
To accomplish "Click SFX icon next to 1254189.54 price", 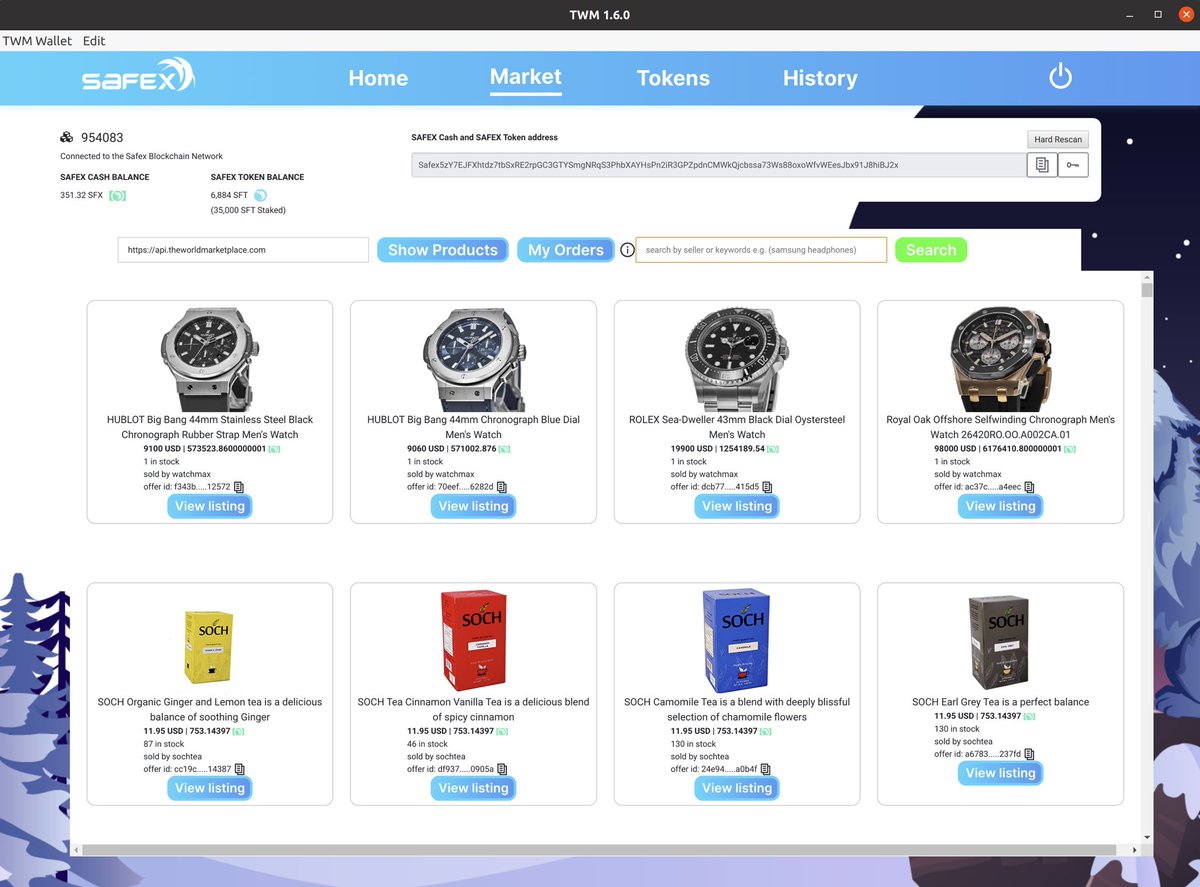I will [773, 450].
